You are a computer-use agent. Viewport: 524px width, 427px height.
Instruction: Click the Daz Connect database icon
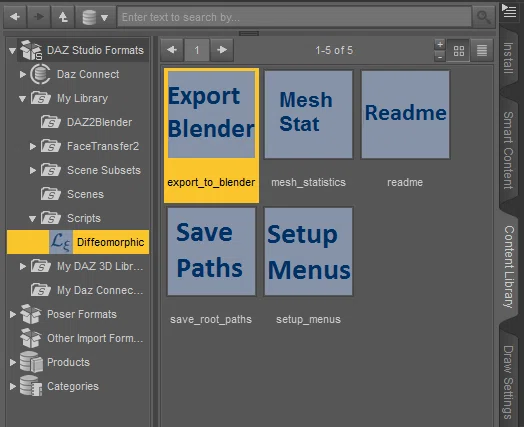(40, 74)
